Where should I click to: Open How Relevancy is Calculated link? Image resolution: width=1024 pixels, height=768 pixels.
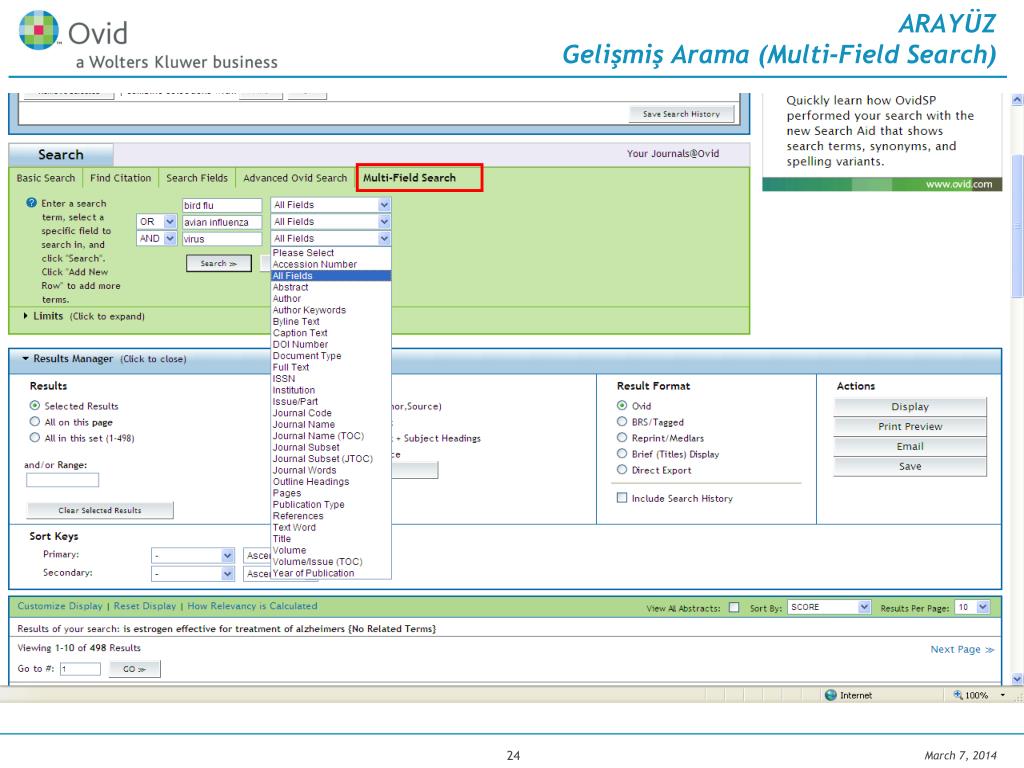pyautogui.click(x=252, y=606)
